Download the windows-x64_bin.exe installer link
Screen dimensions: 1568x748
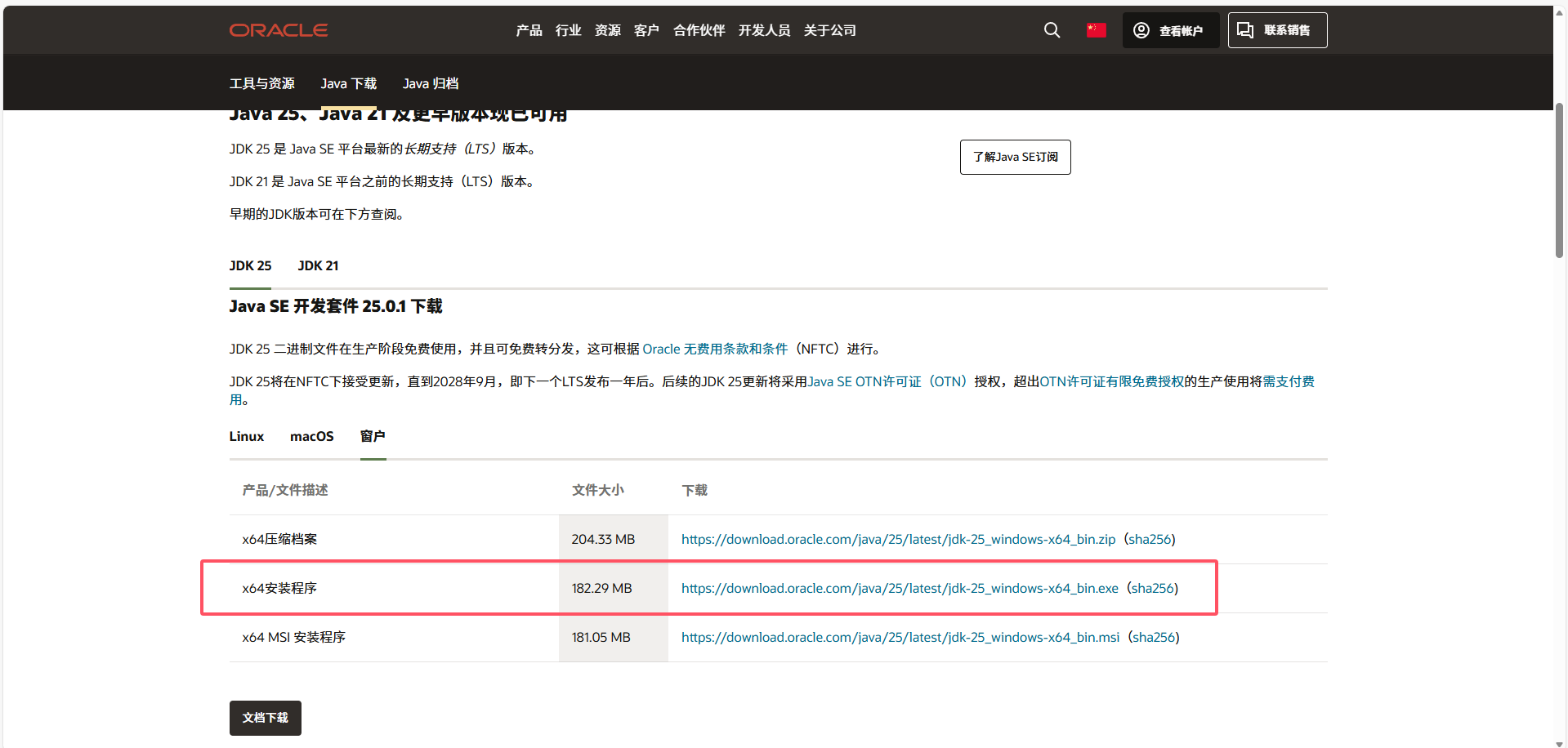(x=900, y=589)
